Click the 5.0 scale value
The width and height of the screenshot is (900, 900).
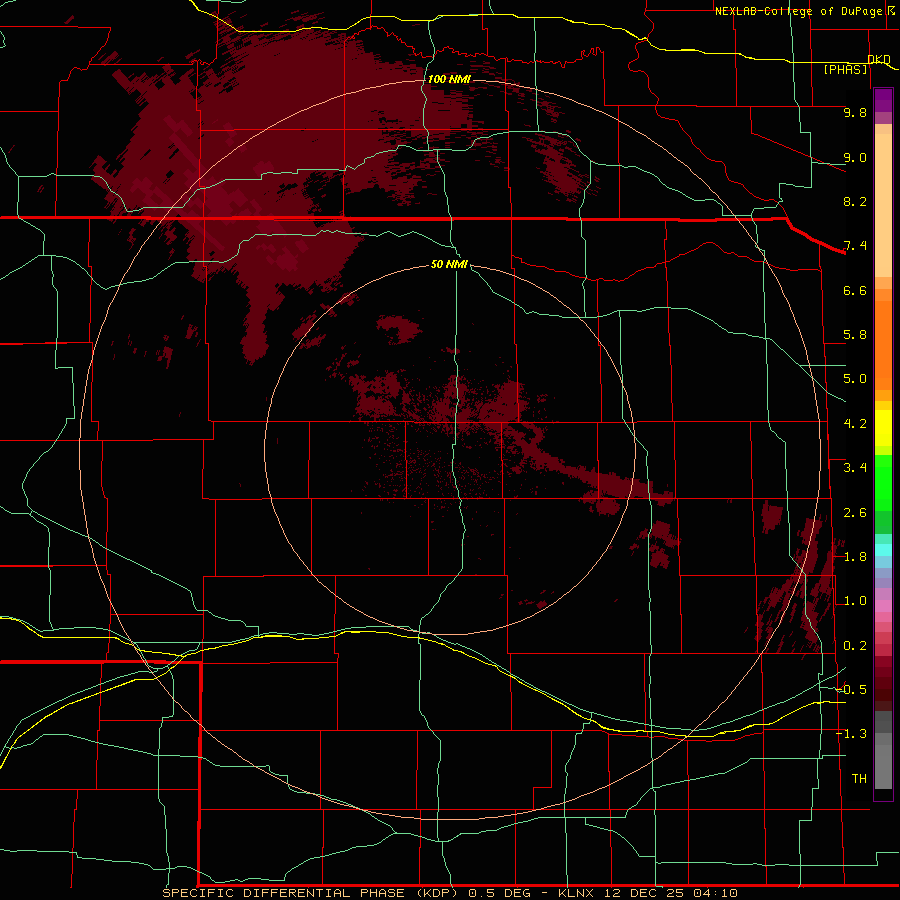[x=855, y=379]
